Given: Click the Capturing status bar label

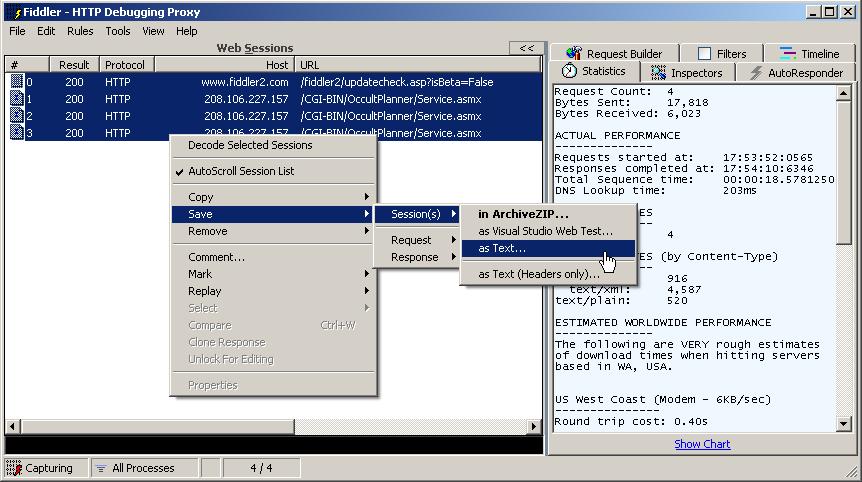Looking at the screenshot, I should 48,468.
